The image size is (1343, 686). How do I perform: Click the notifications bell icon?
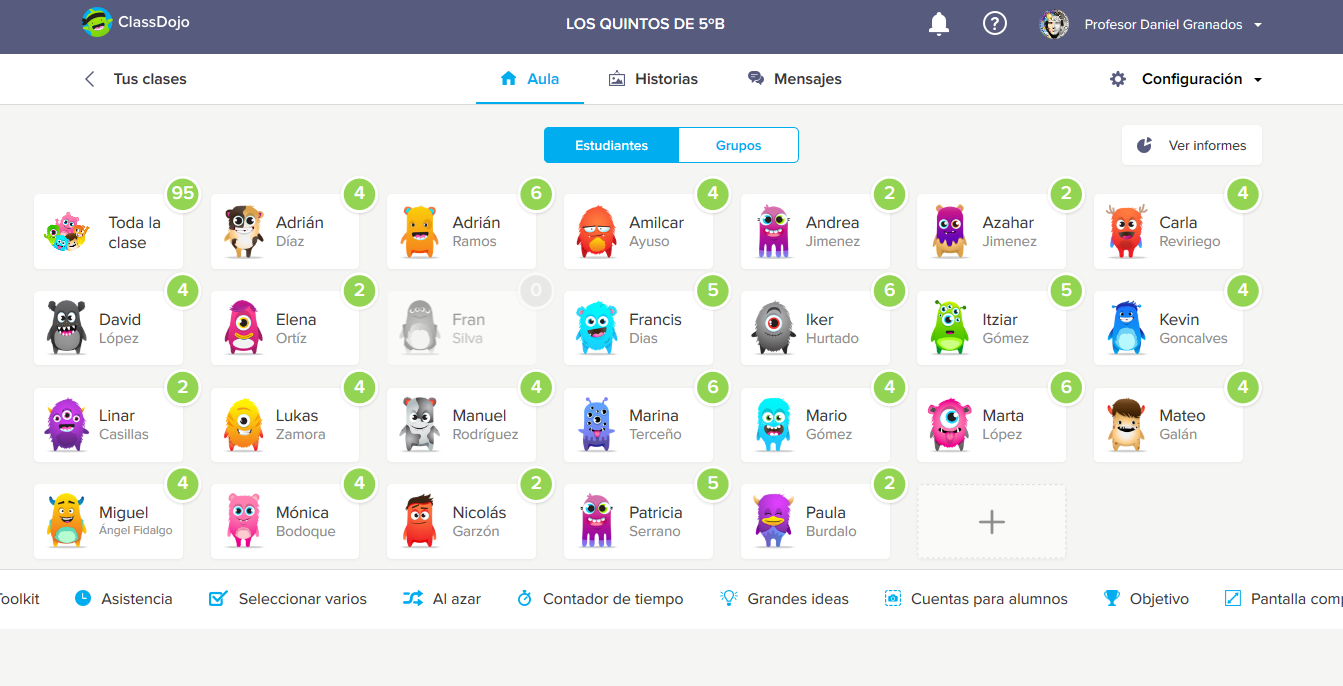pos(939,23)
